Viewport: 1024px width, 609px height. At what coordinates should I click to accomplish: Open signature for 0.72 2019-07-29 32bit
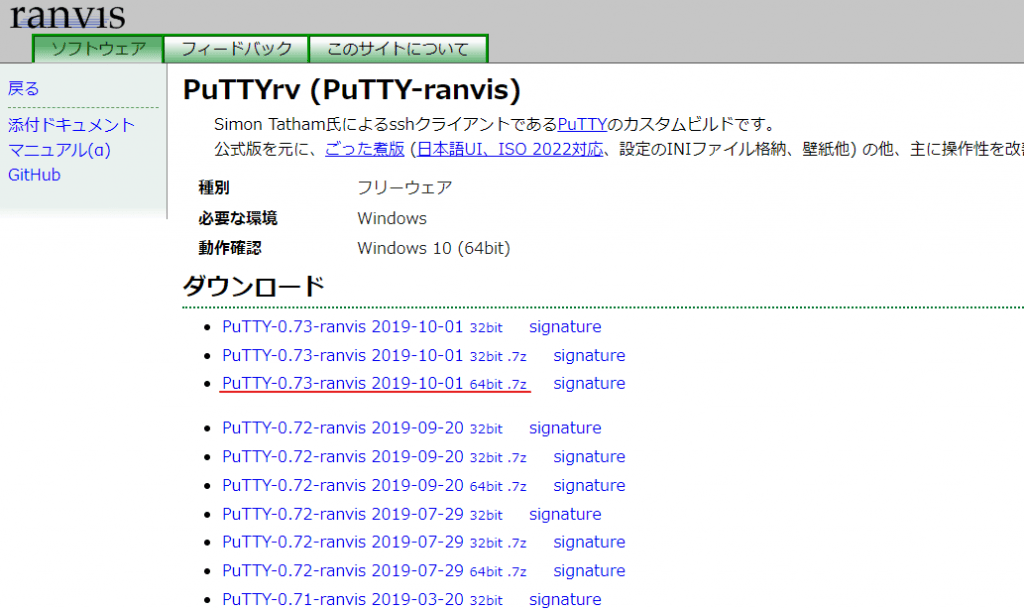565,514
